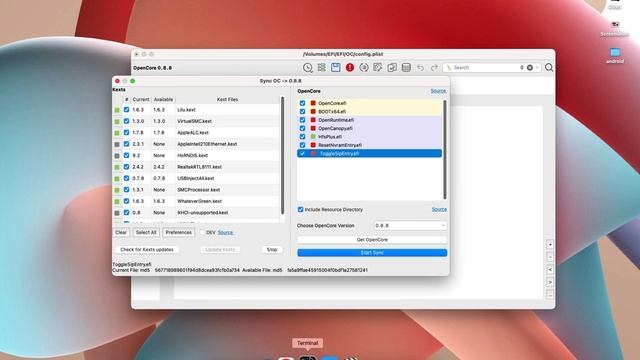Uncheck the Lilu.kext checkbox
640x360 pixels.
click(x=127, y=110)
